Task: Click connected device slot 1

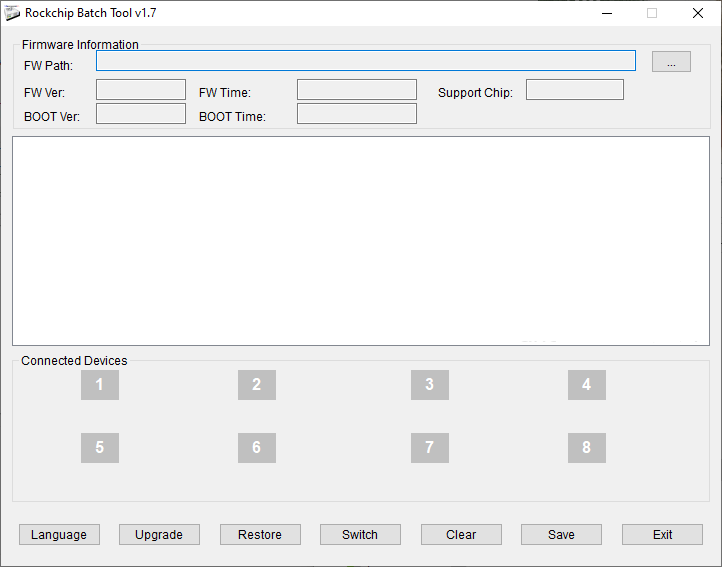Action: coord(99,385)
